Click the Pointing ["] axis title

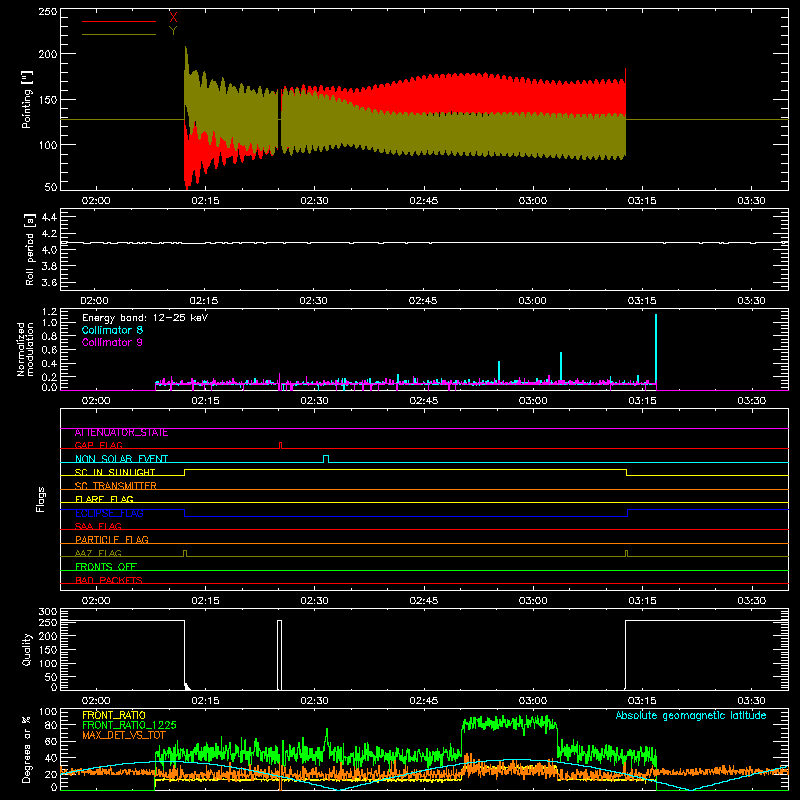pyautogui.click(x=27, y=99)
